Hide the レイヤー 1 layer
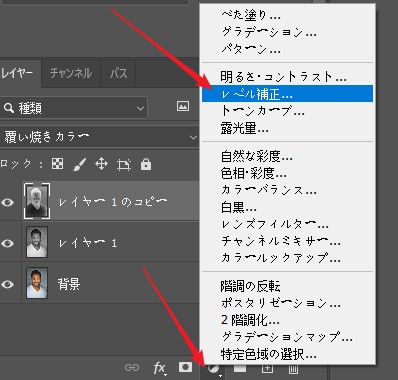The width and height of the screenshot is (398, 380). coord(8,243)
